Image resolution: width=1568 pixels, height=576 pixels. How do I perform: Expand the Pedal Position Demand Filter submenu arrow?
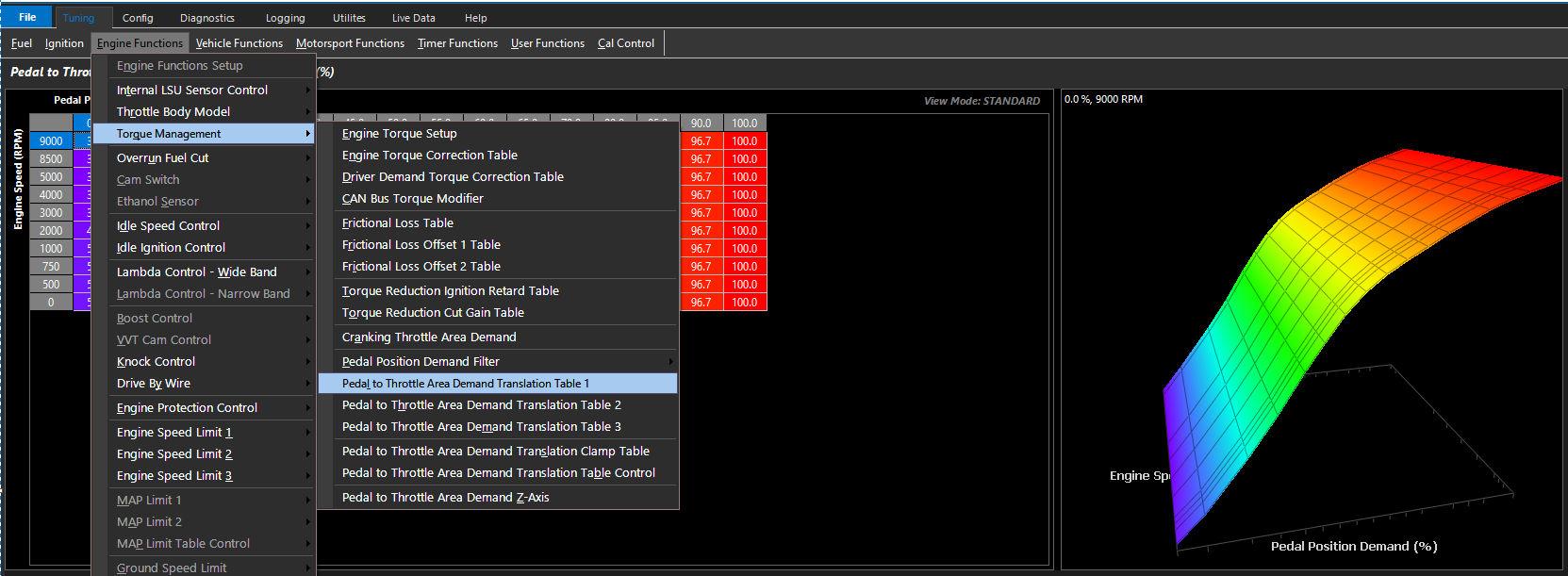click(670, 362)
